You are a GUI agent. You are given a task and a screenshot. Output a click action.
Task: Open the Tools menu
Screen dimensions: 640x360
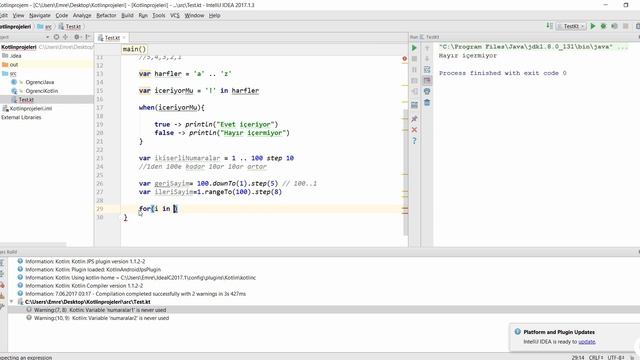(x=159, y=16)
